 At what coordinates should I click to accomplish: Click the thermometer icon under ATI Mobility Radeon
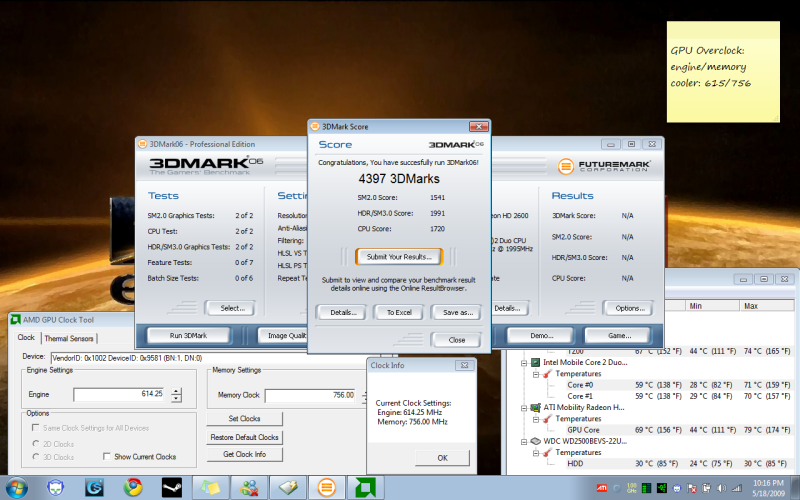pos(547,418)
